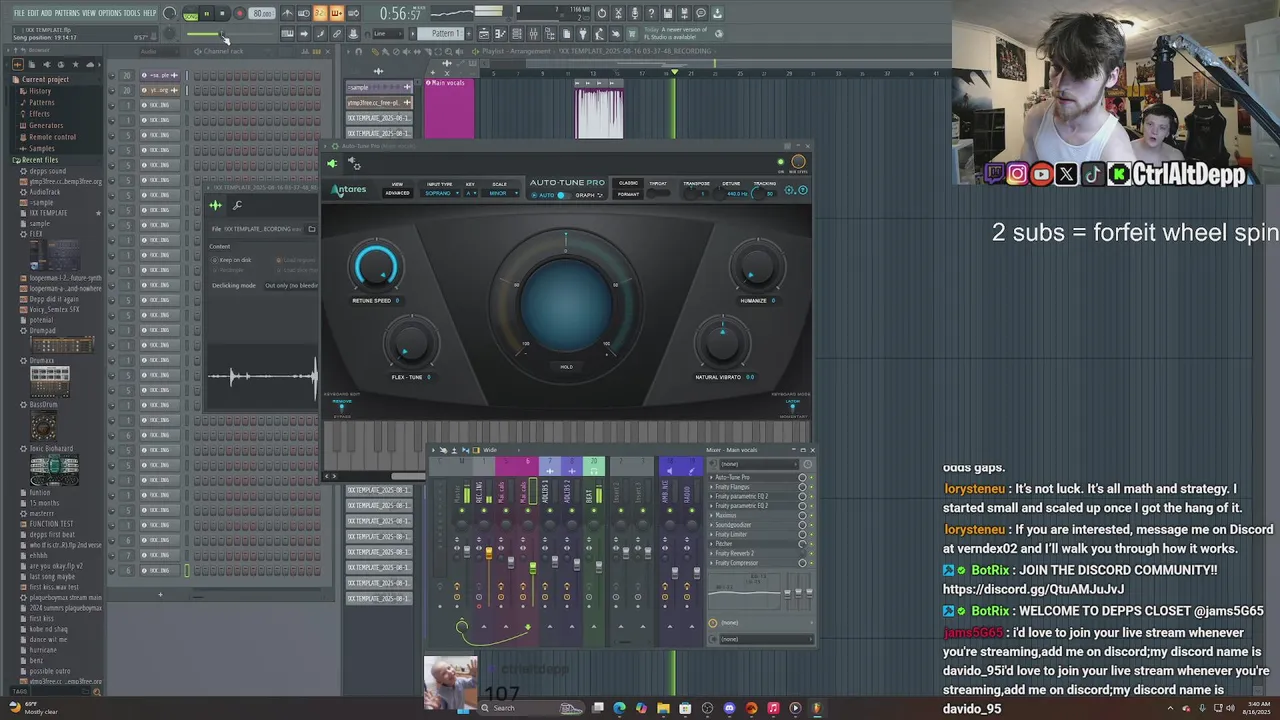Pause playback in the transport bar
The image size is (1280, 720).
[206, 14]
